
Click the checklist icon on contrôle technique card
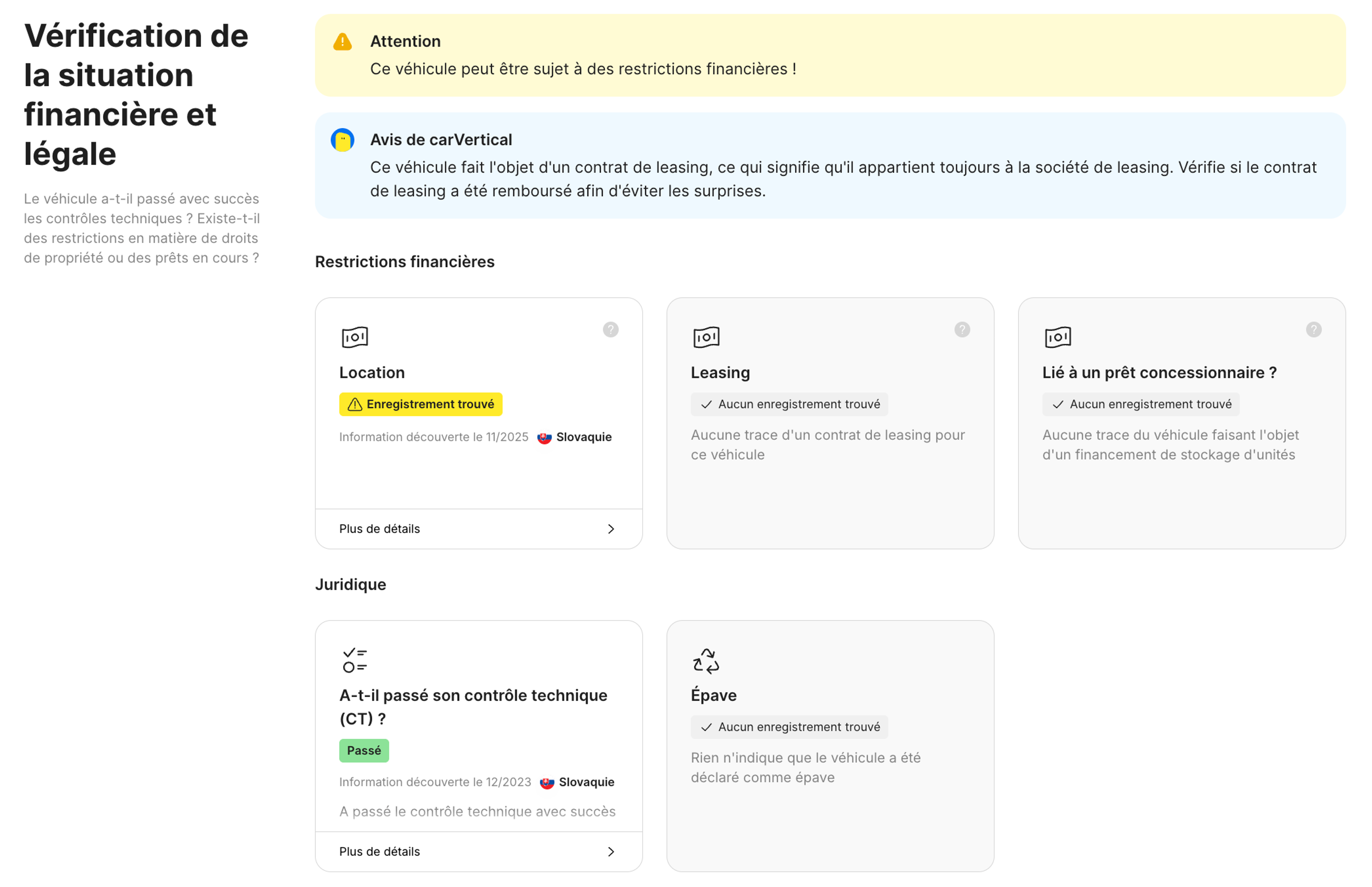[355, 660]
